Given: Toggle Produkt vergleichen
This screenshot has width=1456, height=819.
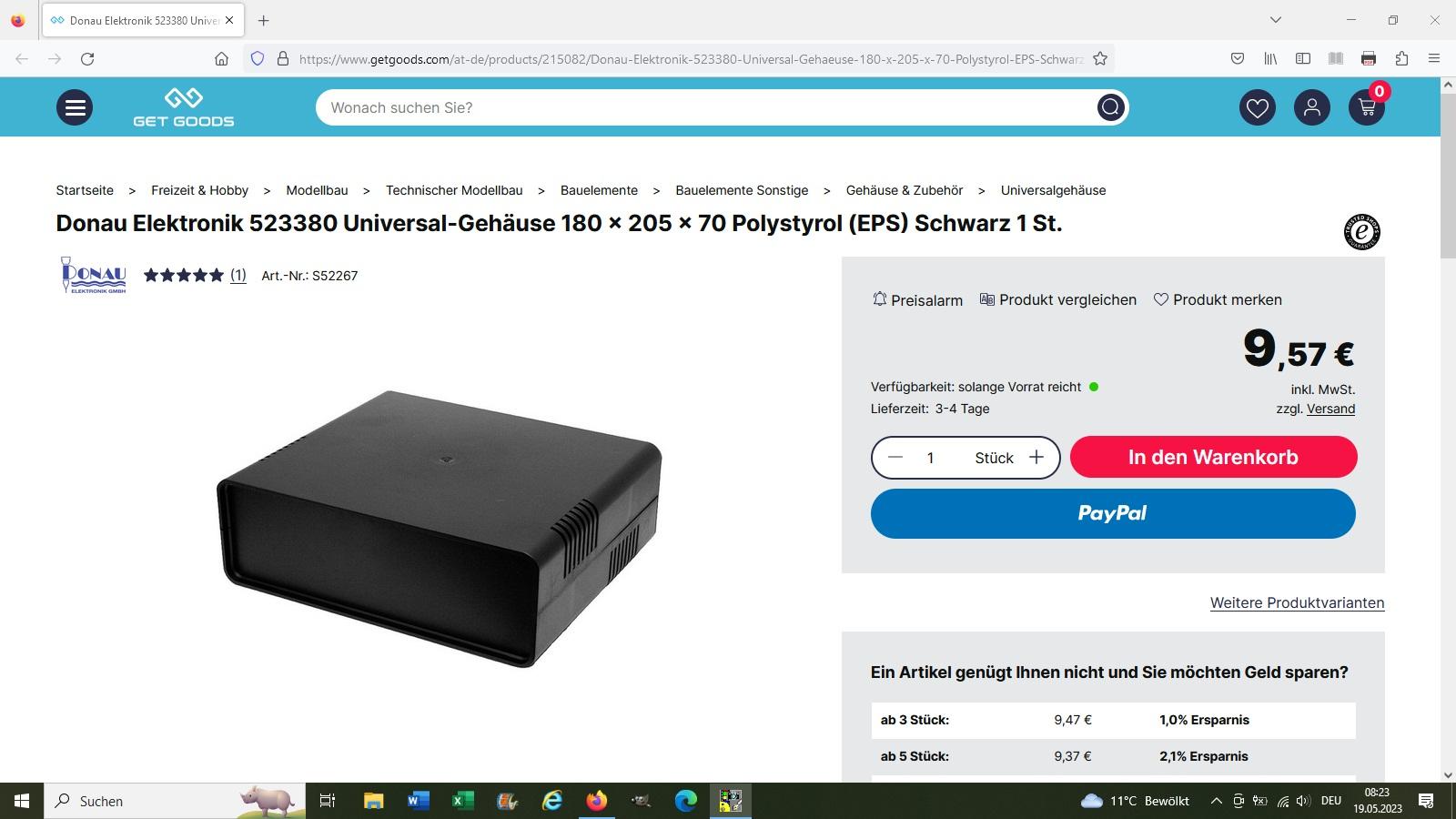Looking at the screenshot, I should [1058, 299].
